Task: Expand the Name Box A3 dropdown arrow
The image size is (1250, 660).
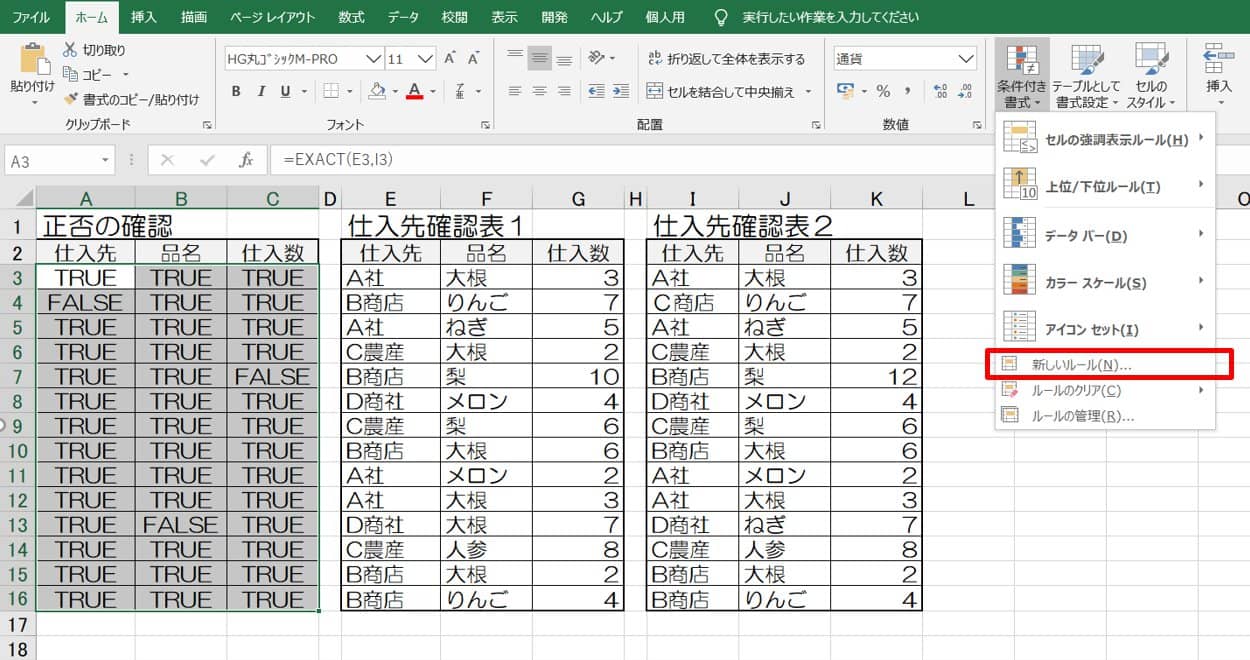Action: (x=105, y=160)
